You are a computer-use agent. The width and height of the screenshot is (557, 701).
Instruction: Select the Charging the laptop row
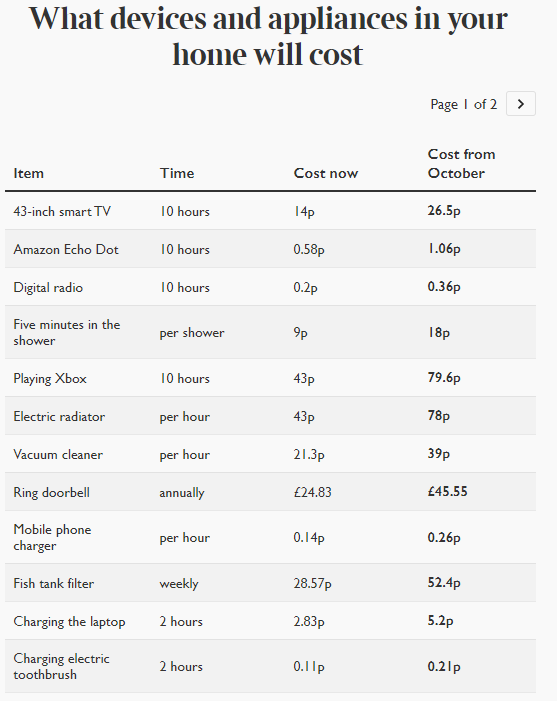pyautogui.click(x=270, y=621)
